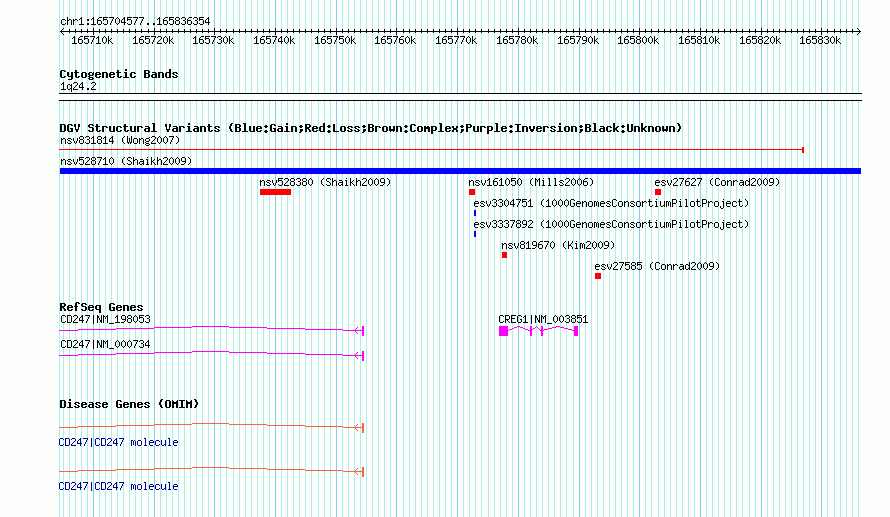Click the chr1:165704577..165836354 coordinate label
The image size is (890, 517).
135,21
